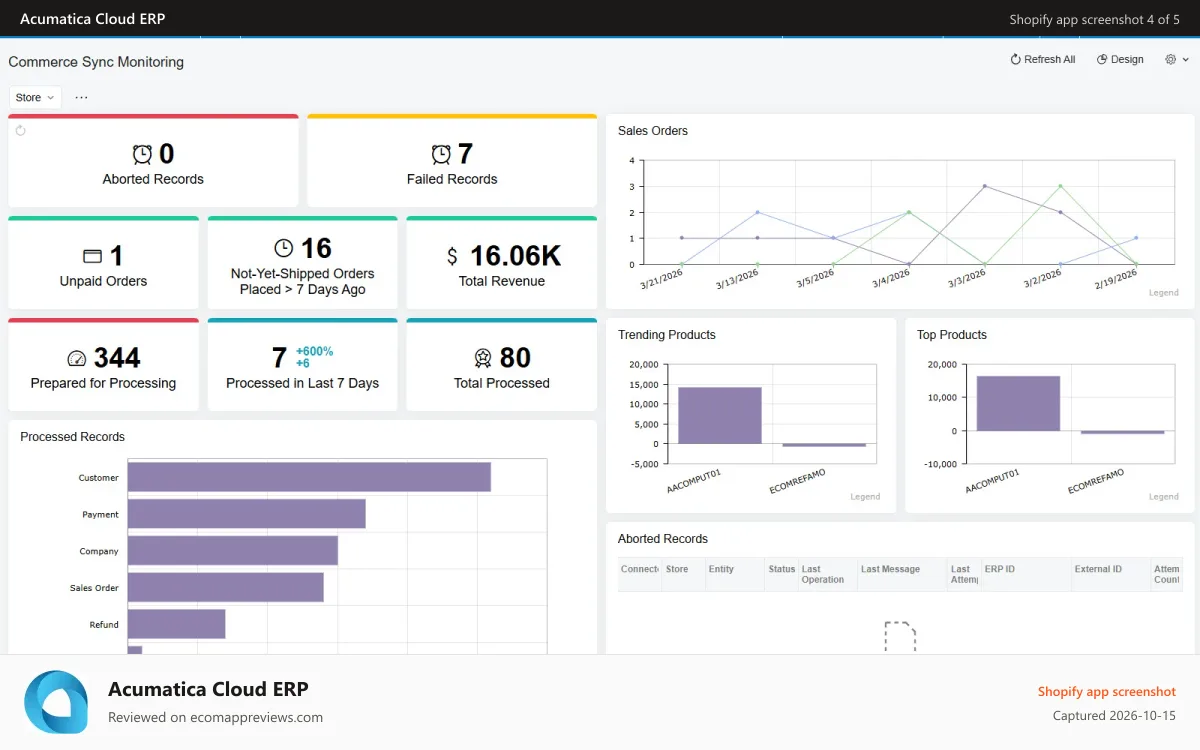Screen dimensions: 1200x750
Task: Click the 16.06K Total Revenue value
Action: point(515,256)
